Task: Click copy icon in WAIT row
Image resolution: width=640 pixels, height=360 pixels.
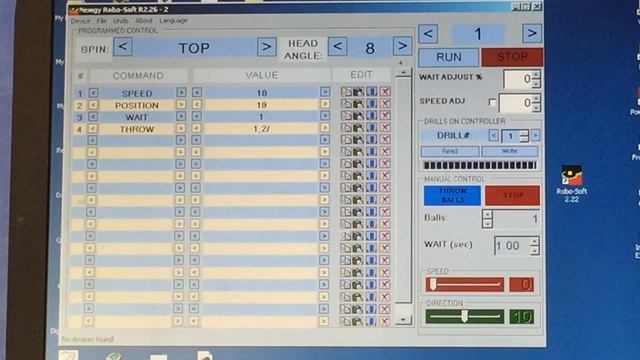Action: 346,116
